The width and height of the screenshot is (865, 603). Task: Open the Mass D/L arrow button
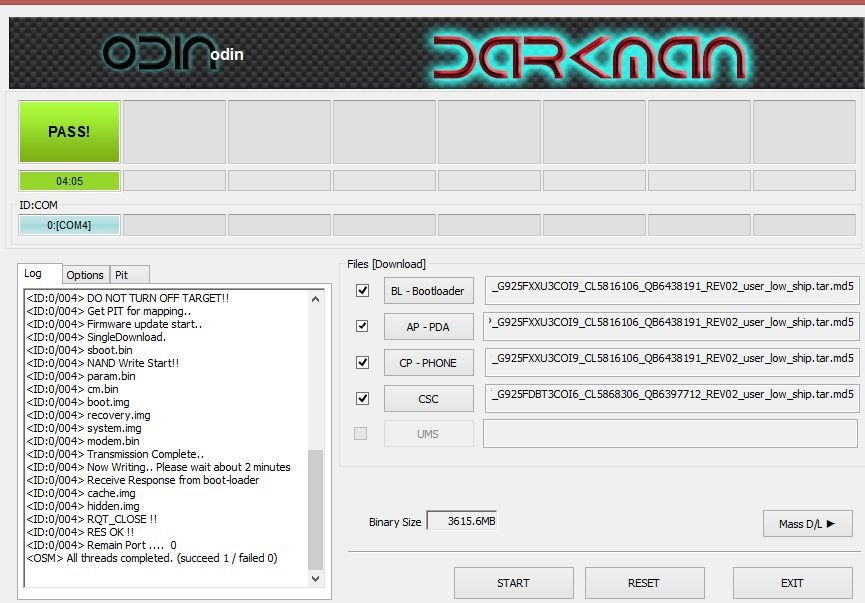808,524
